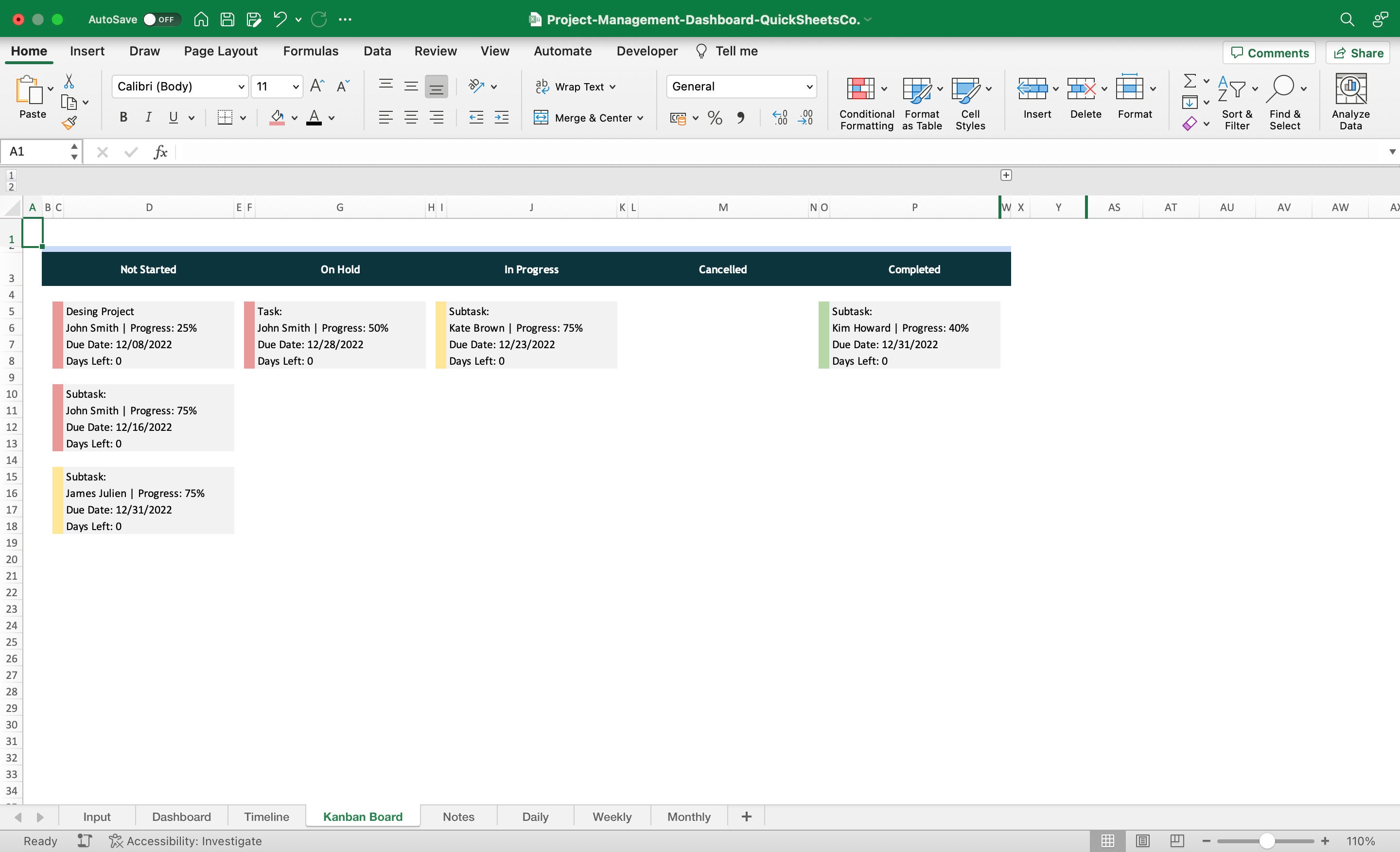The image size is (1400, 852).
Task: Toggle underline formatting
Action: tap(173, 117)
